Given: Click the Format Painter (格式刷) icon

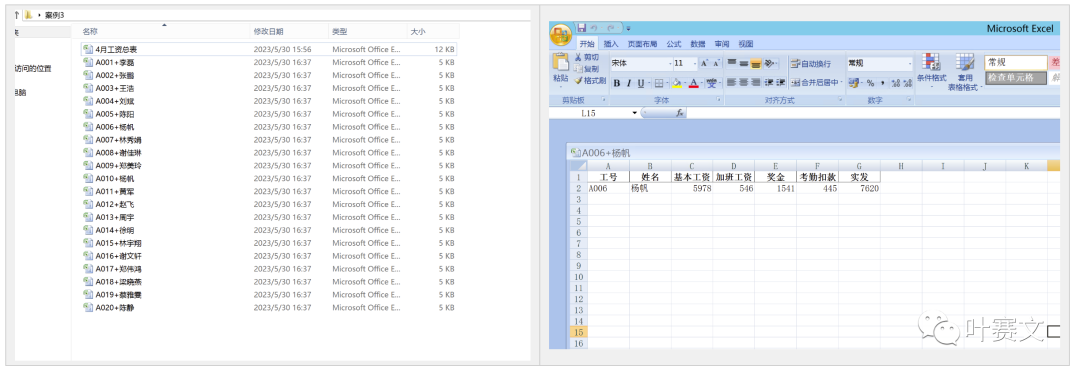Looking at the screenshot, I should coord(578,81).
